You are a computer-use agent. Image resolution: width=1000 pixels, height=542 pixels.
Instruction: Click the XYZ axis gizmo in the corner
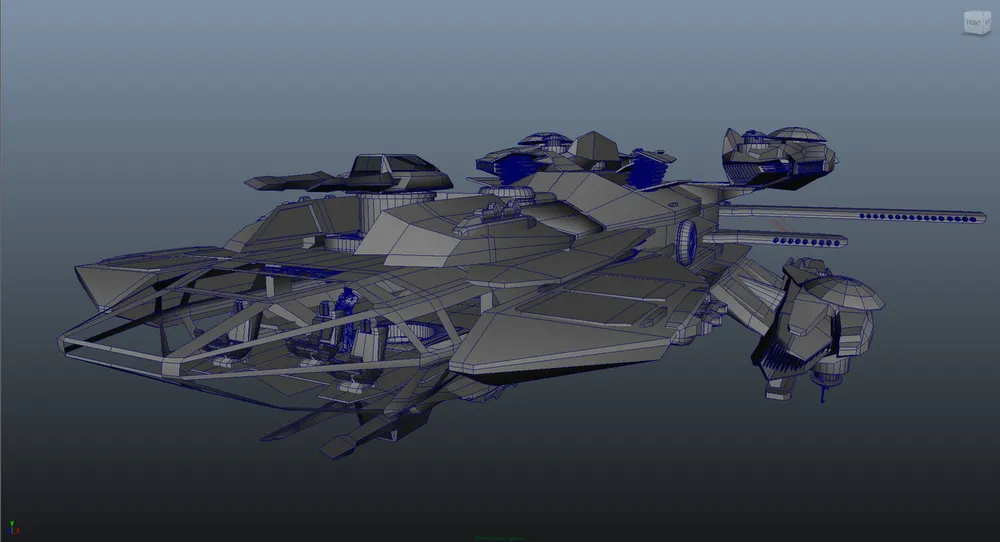tap(13, 527)
